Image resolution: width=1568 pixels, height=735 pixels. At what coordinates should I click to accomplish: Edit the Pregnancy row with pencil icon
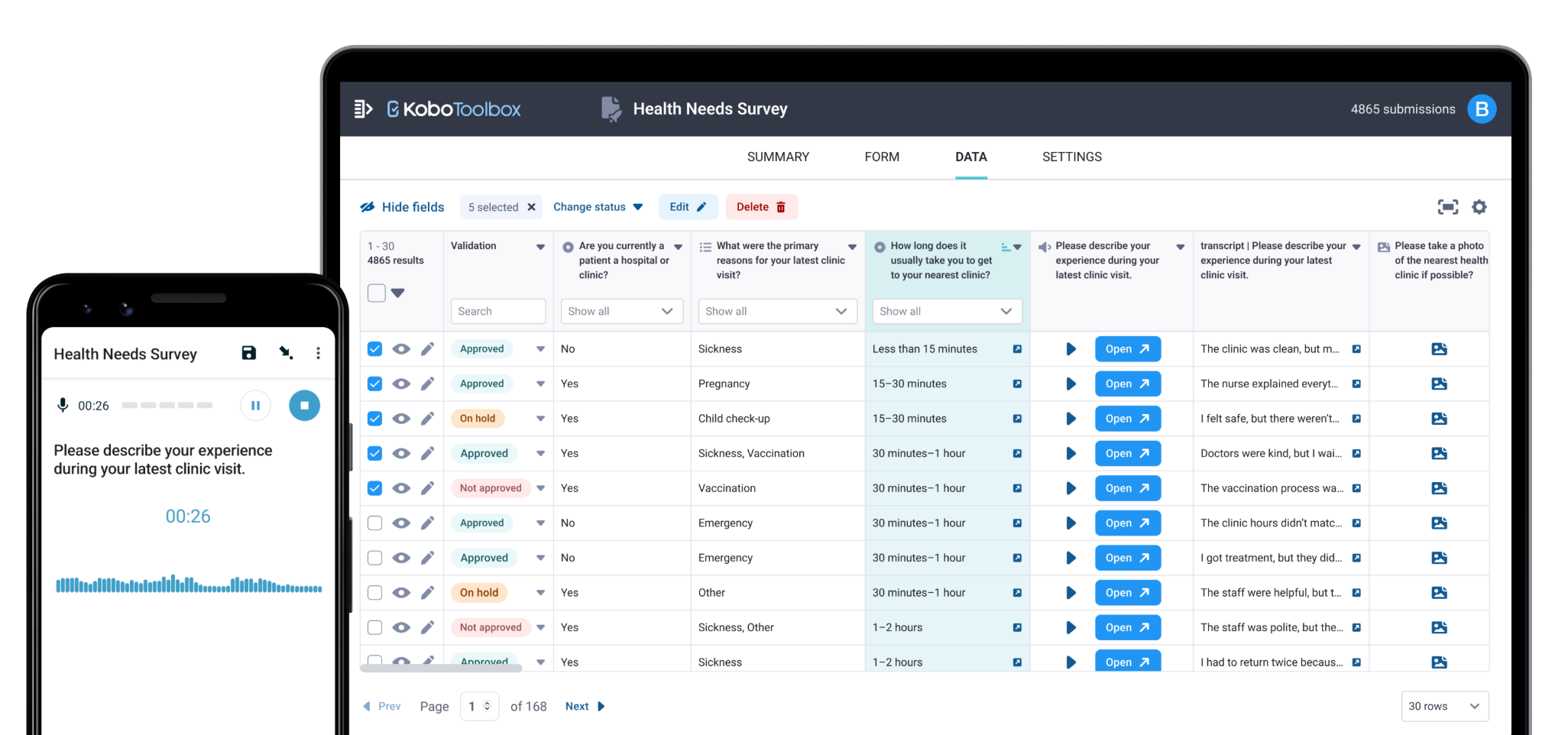click(x=427, y=384)
